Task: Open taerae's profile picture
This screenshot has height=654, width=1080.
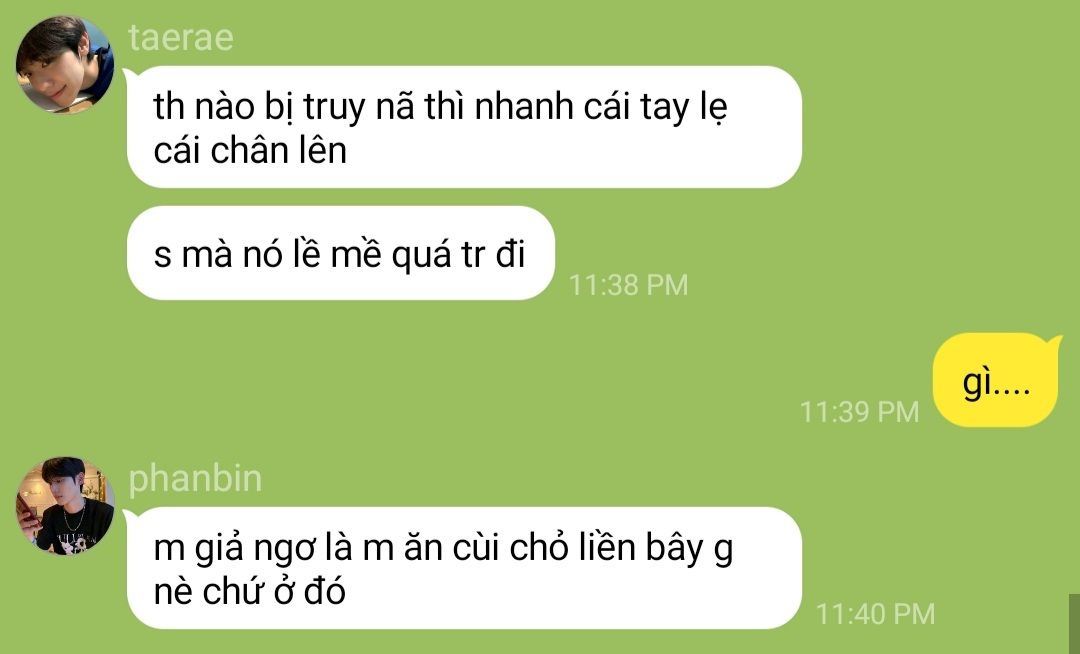Action: (x=65, y=64)
